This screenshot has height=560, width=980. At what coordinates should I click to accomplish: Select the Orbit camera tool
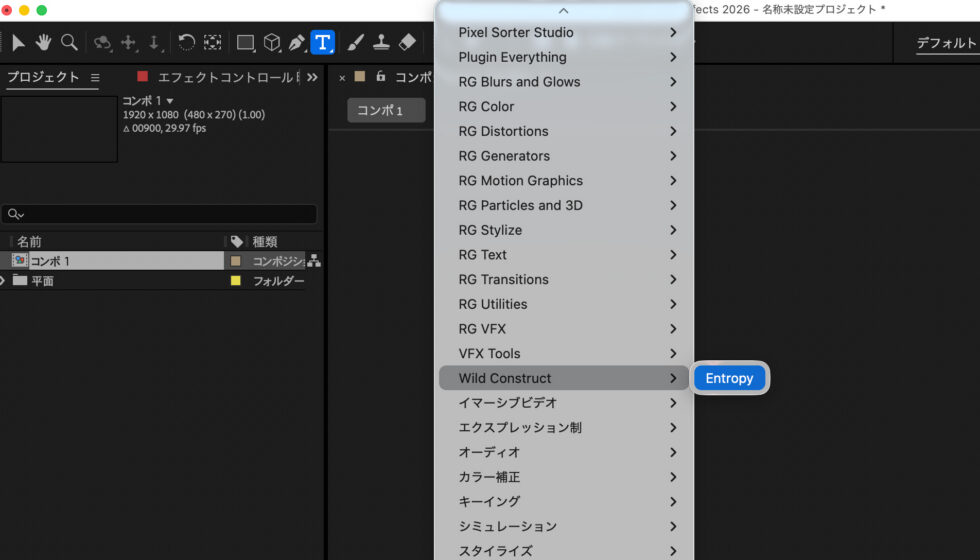coord(102,42)
